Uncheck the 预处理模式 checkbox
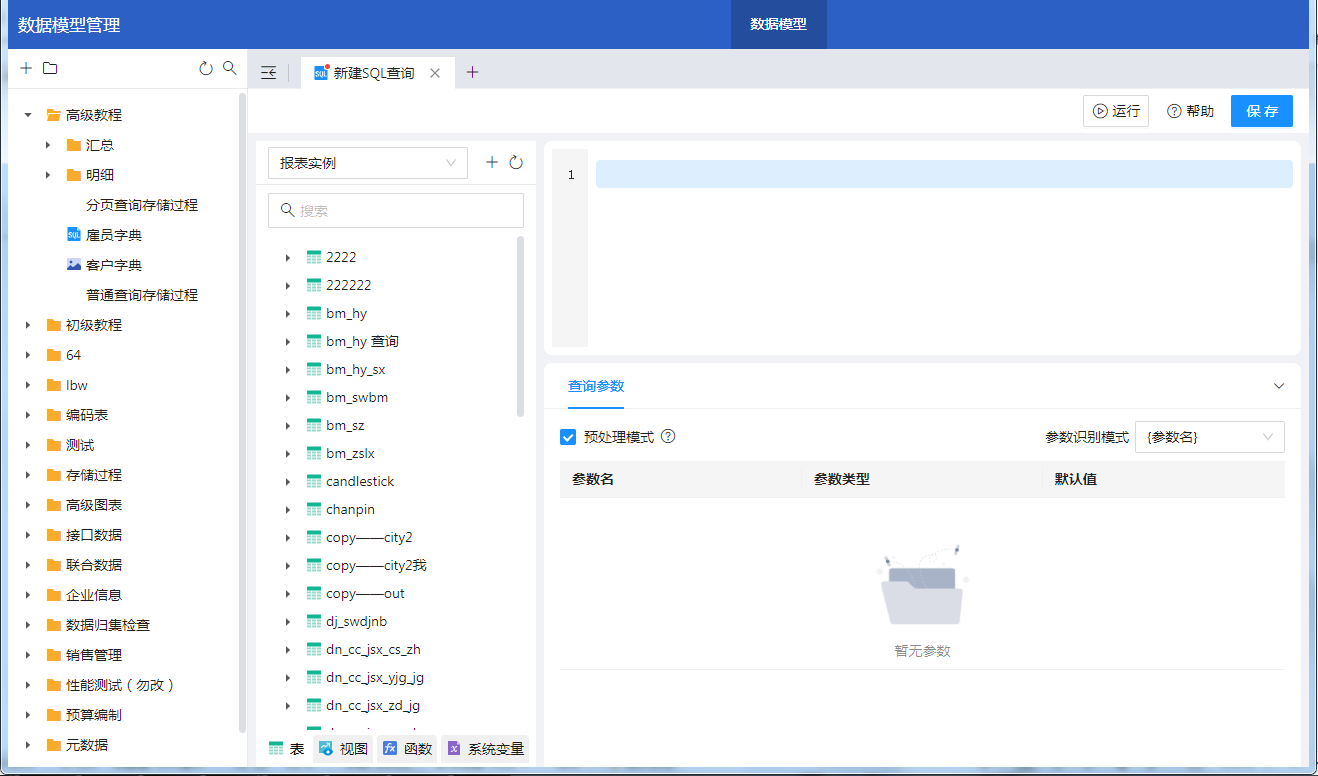The width and height of the screenshot is (1318, 776). point(568,437)
